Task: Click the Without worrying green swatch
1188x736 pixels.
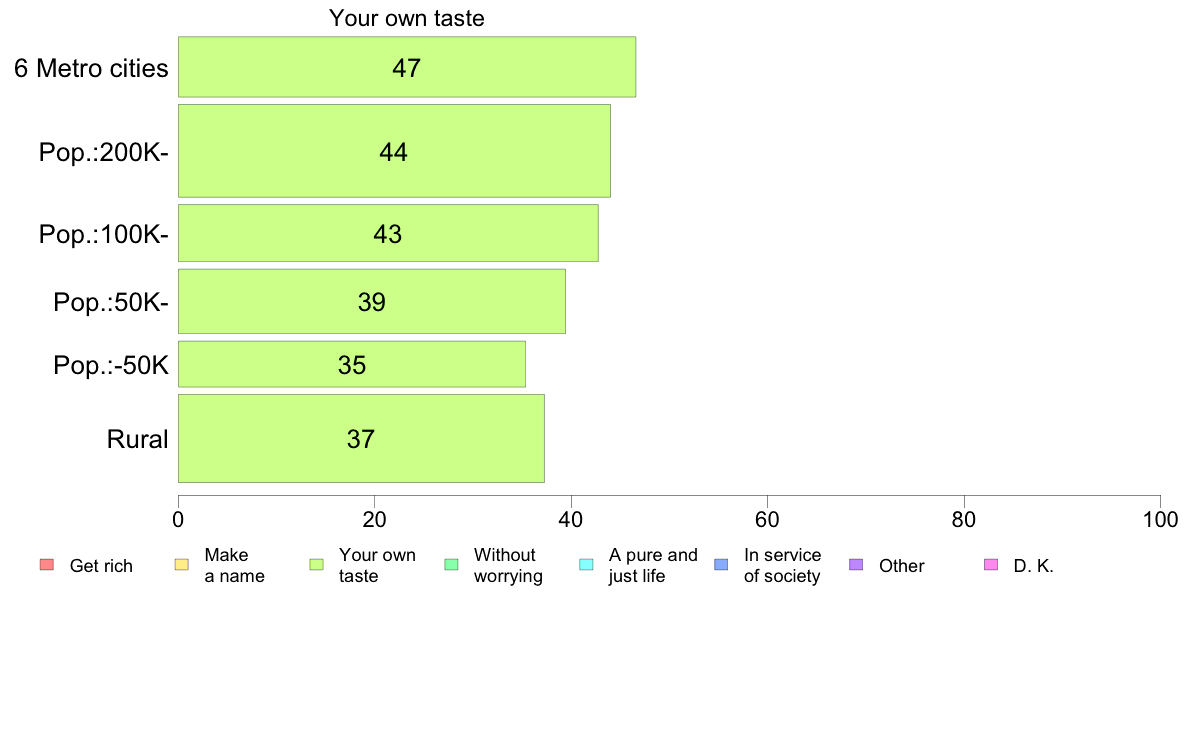Action: click(x=452, y=565)
